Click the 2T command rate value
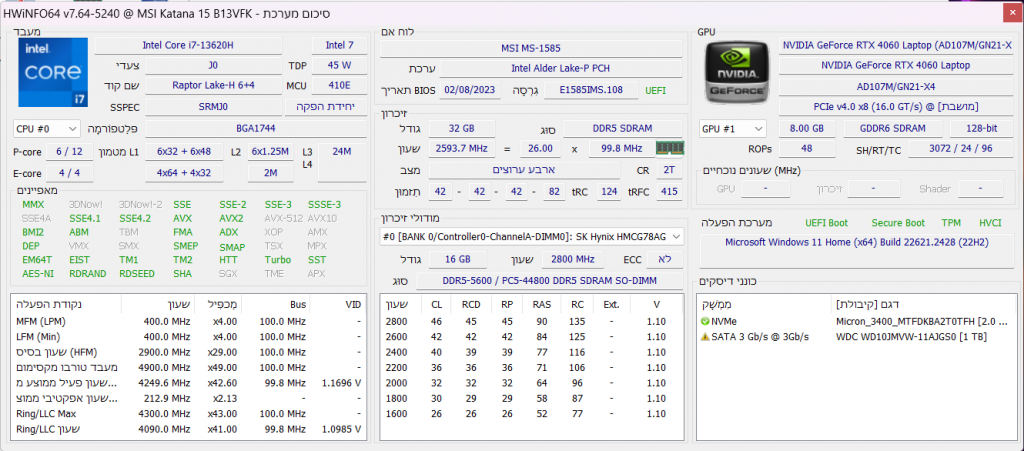This screenshot has width=1024, height=451. (x=669, y=171)
